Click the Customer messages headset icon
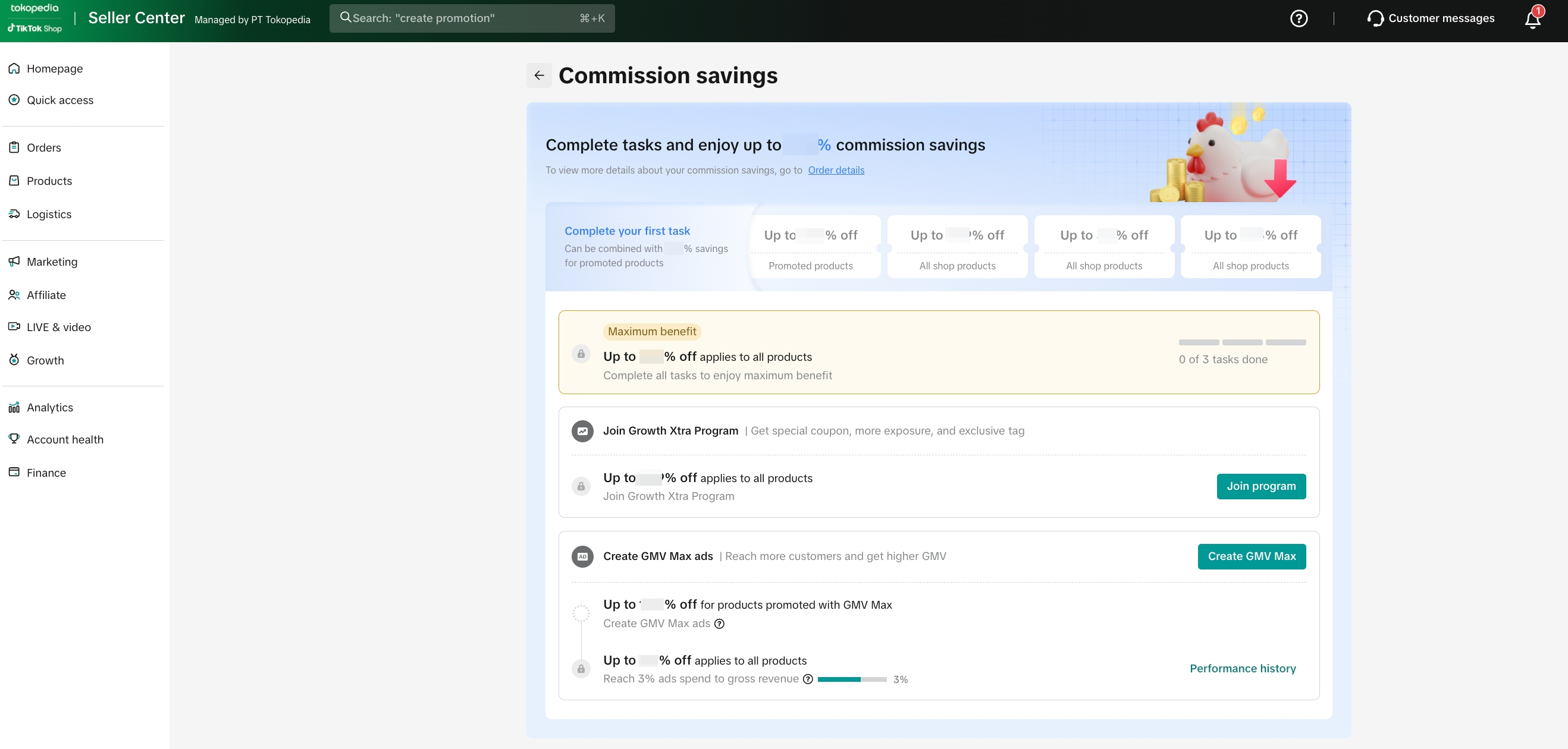Image resolution: width=1568 pixels, height=749 pixels. click(x=1375, y=18)
